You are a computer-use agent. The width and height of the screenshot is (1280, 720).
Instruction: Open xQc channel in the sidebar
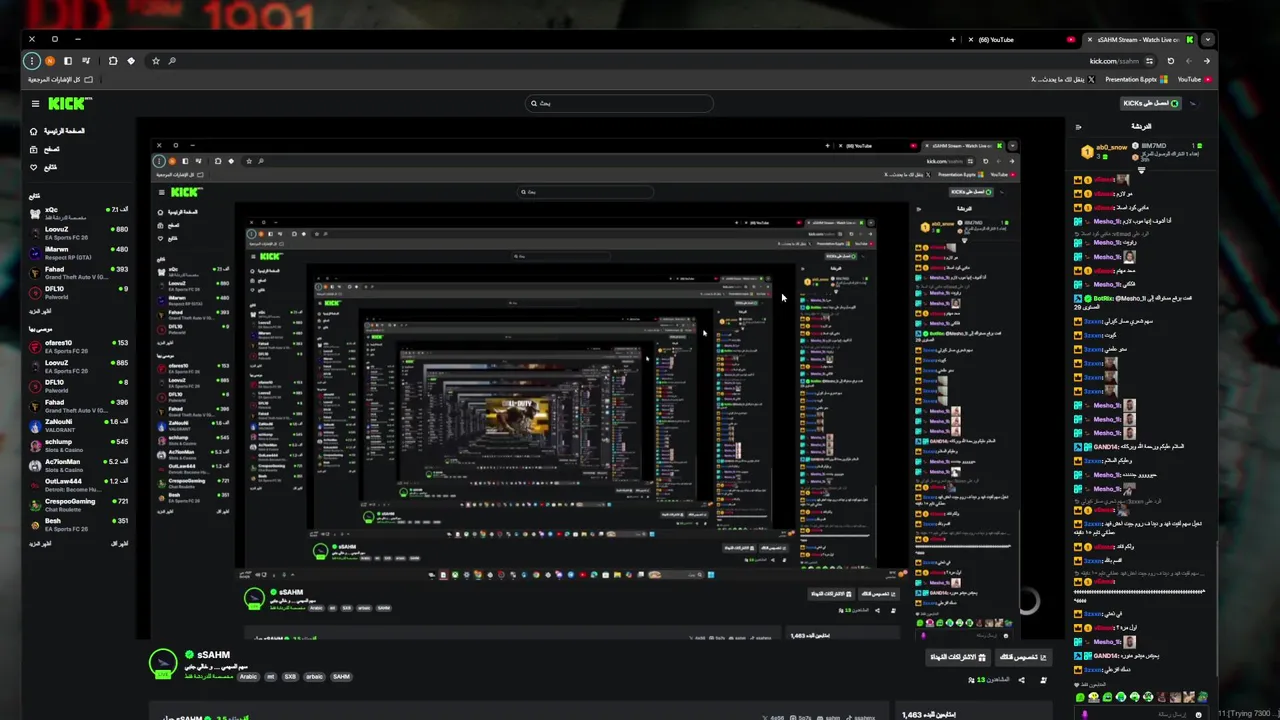(79, 213)
